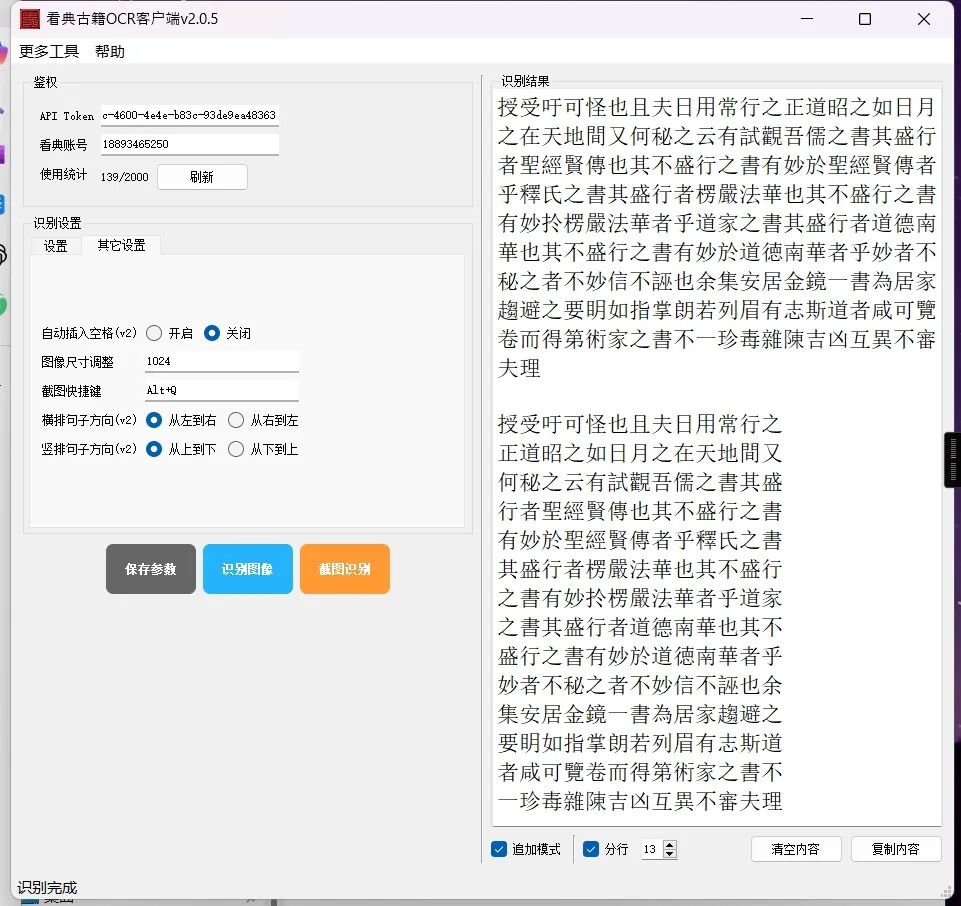Switch to the 设置 tab
This screenshot has height=906, width=961.
pos(56,245)
